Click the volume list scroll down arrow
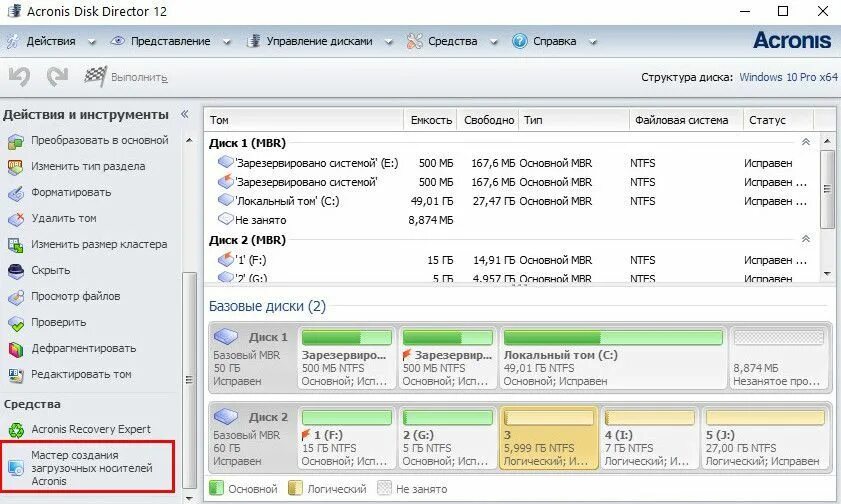This screenshot has width=841, height=504. (x=827, y=273)
